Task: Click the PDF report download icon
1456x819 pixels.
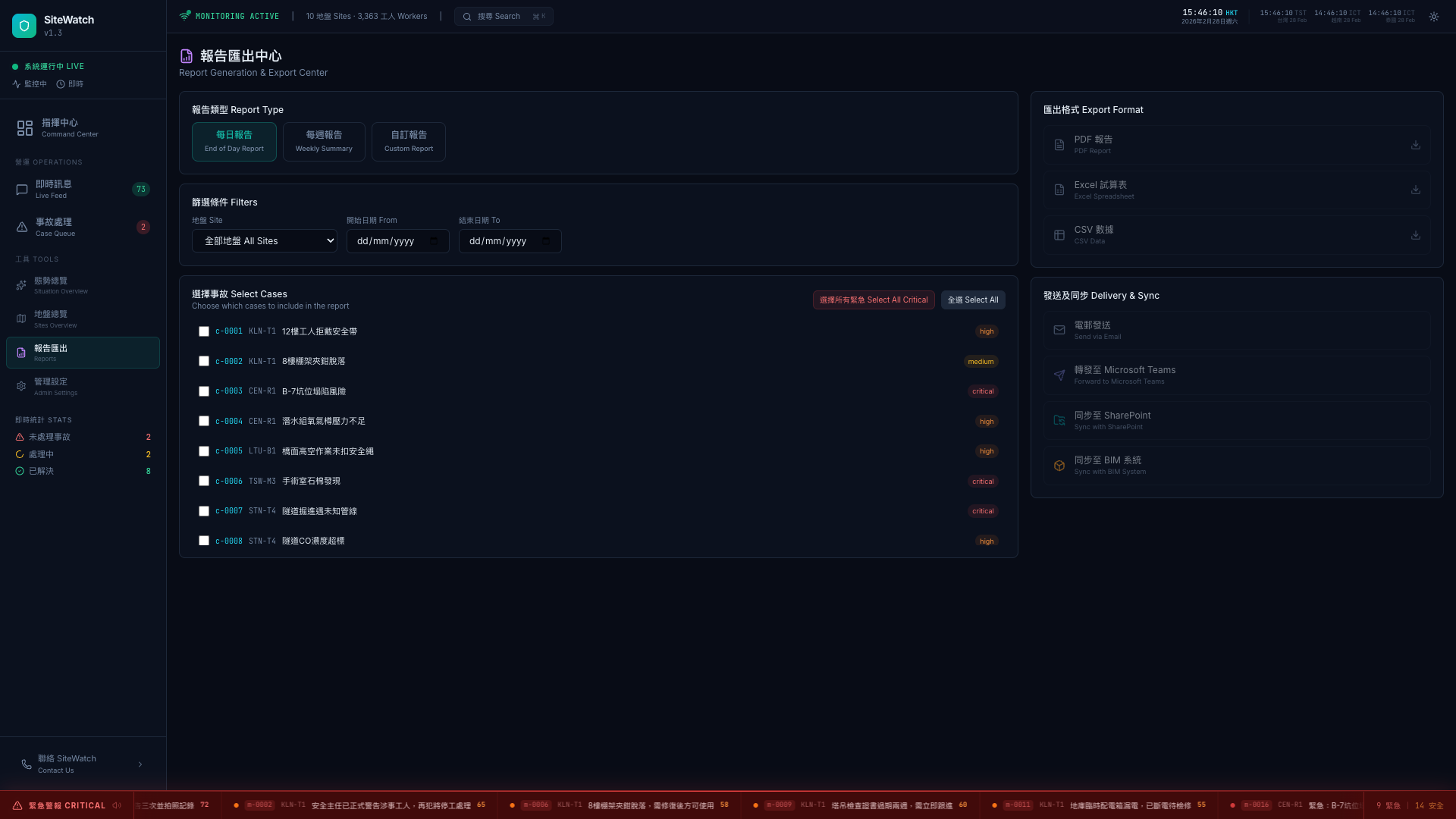Action: [x=1415, y=145]
